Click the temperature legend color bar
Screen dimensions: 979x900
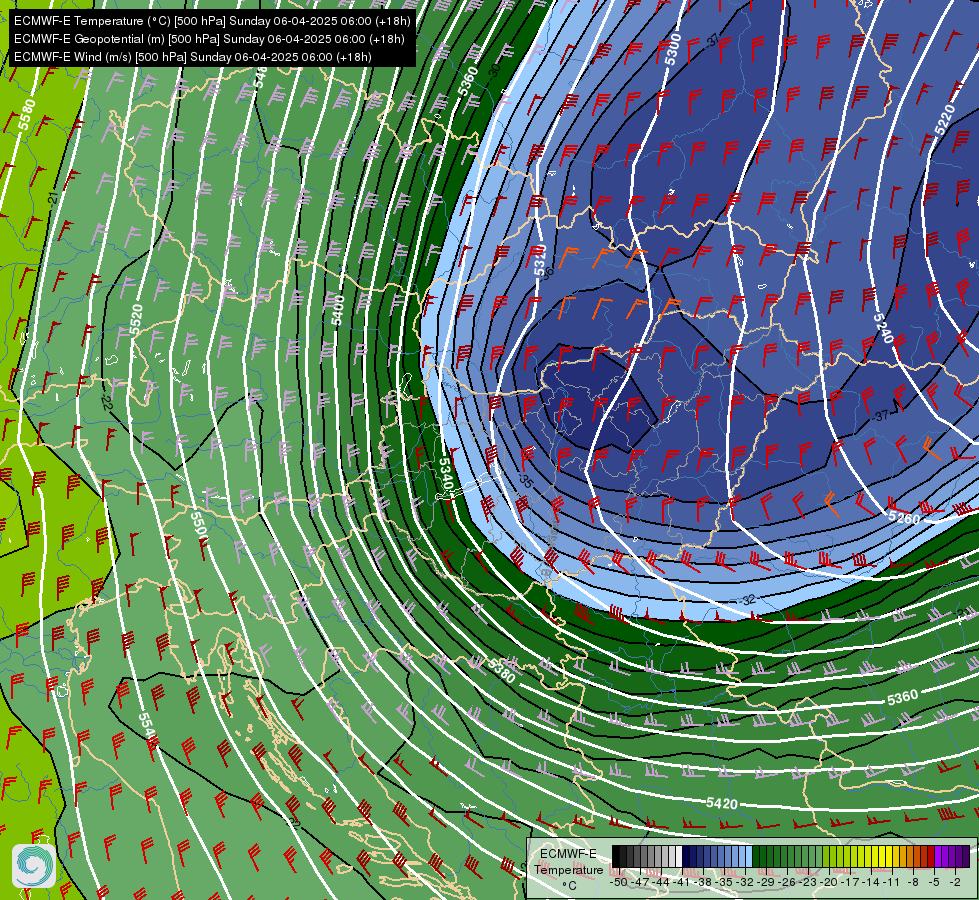click(790, 857)
